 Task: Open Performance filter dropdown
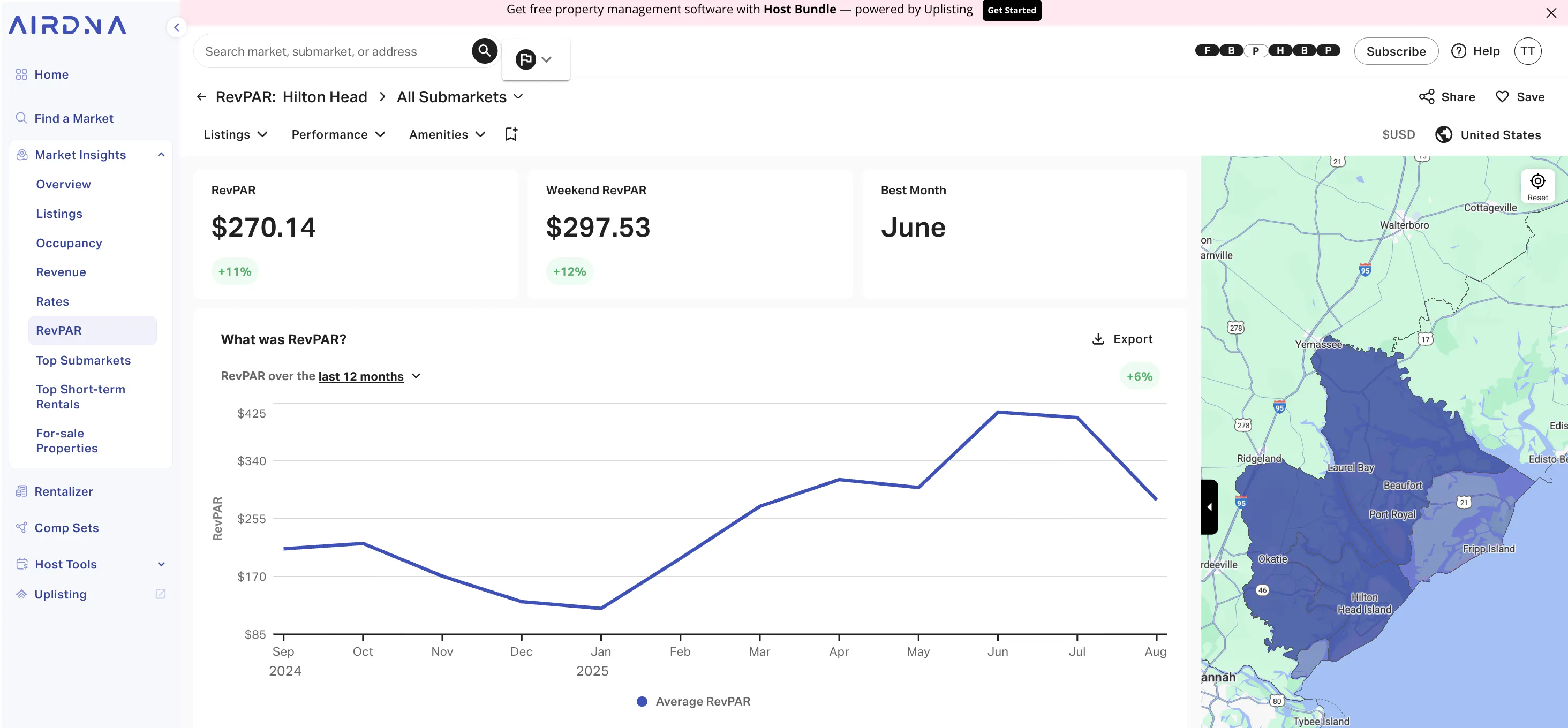(338, 134)
